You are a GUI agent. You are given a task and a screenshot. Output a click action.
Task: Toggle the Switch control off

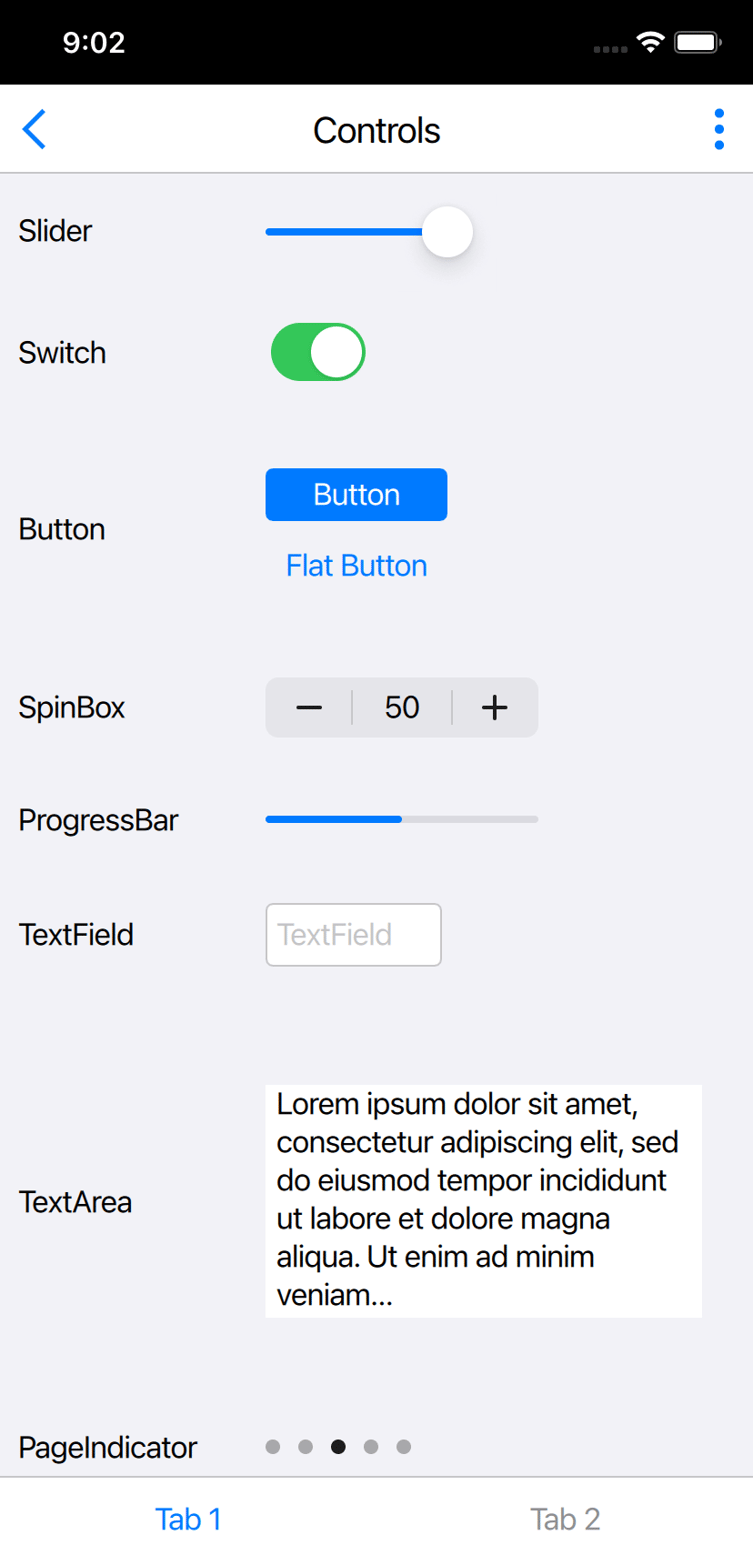pyautogui.click(x=317, y=351)
